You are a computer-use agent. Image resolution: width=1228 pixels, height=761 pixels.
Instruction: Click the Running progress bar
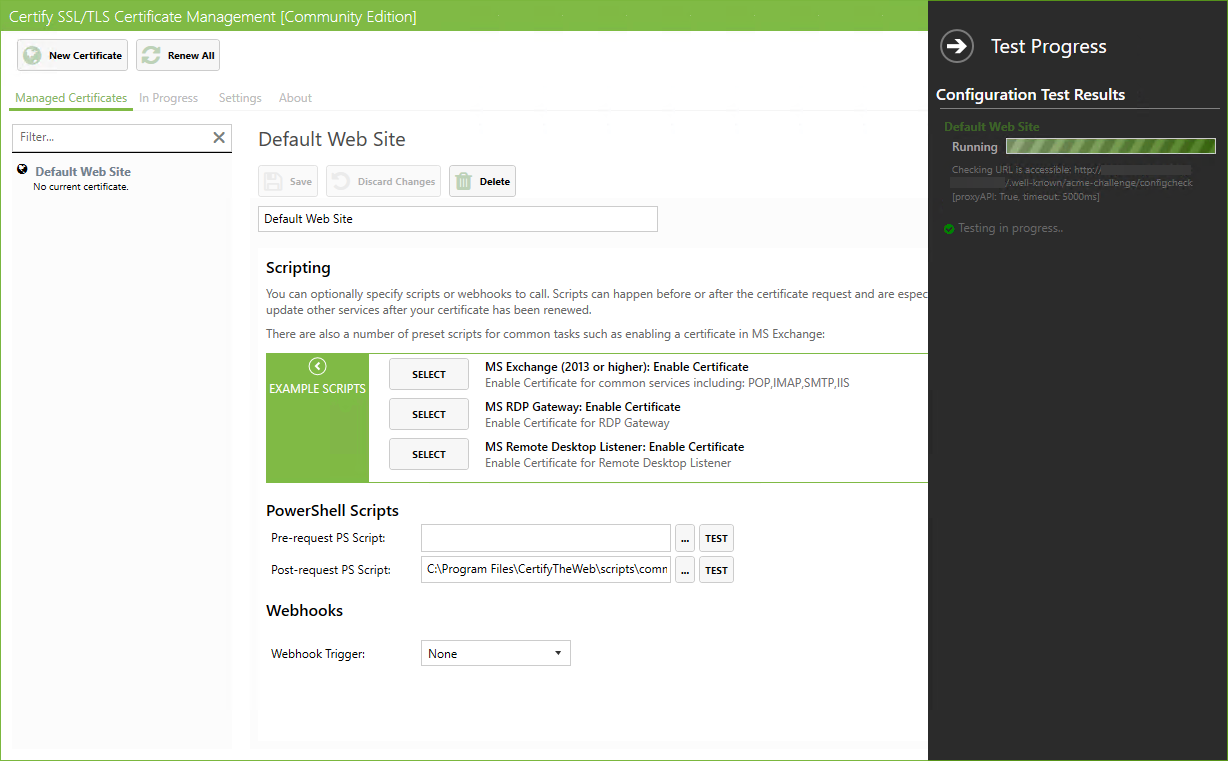tap(1110, 146)
